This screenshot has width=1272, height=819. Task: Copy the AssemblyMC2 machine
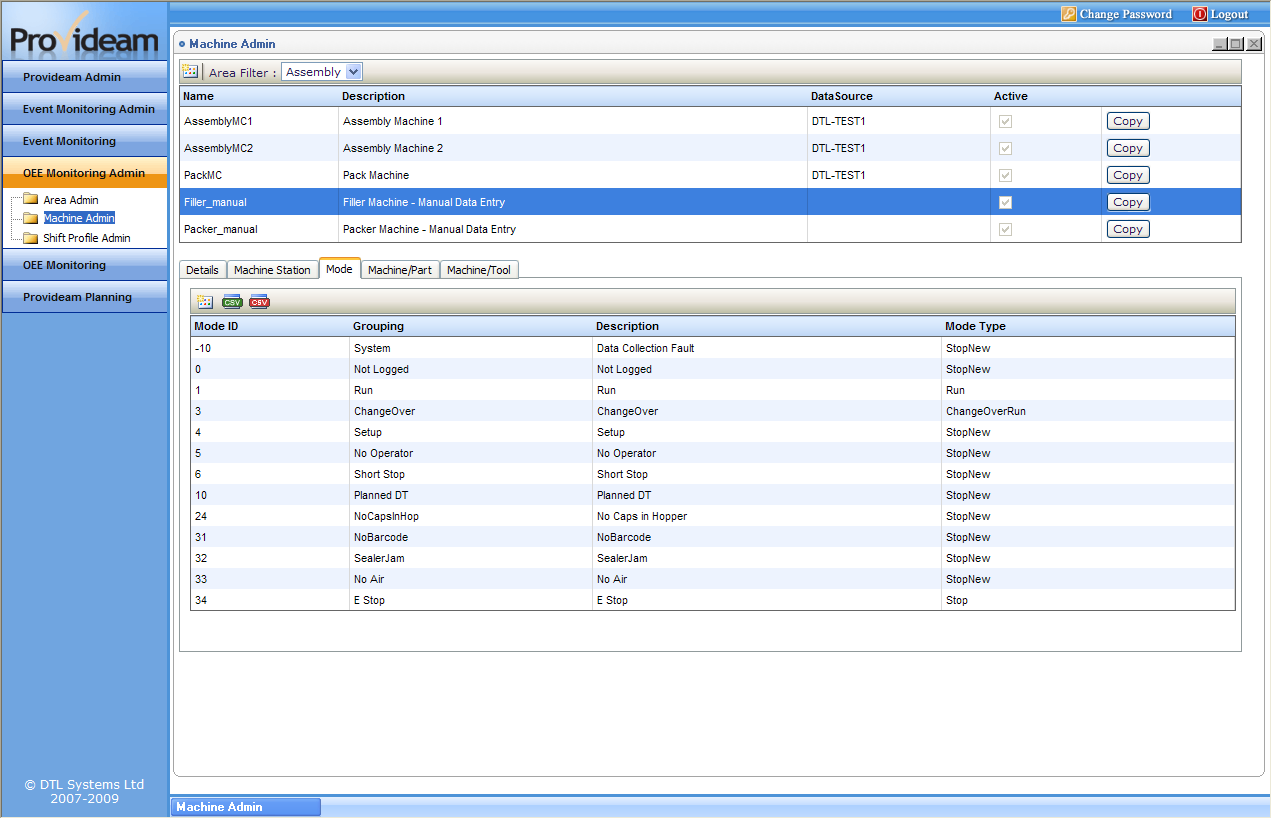coord(1128,148)
